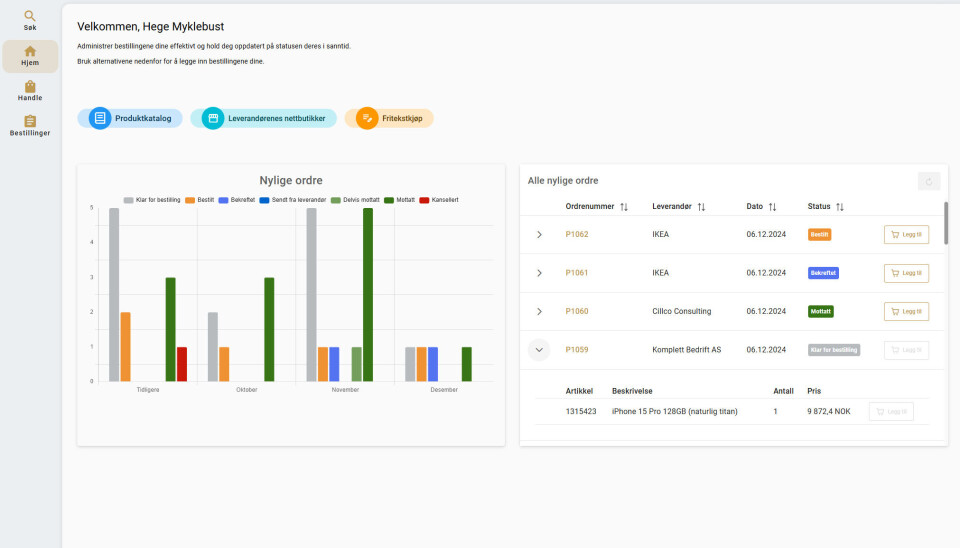Open Bestillinger in the sidebar
Viewport: 960px width, 548px height.
point(30,126)
